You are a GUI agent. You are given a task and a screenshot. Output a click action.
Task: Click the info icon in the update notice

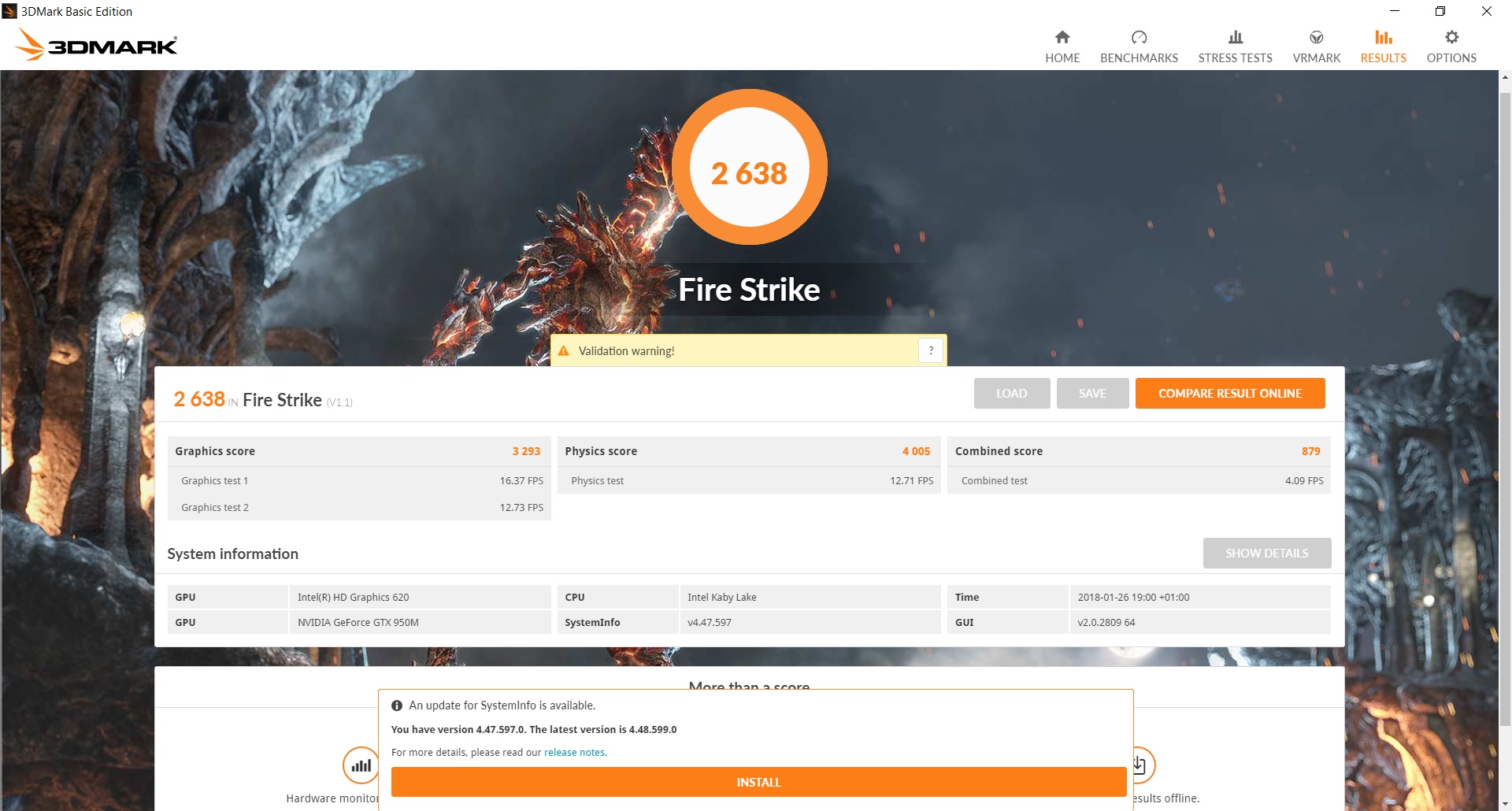point(397,705)
